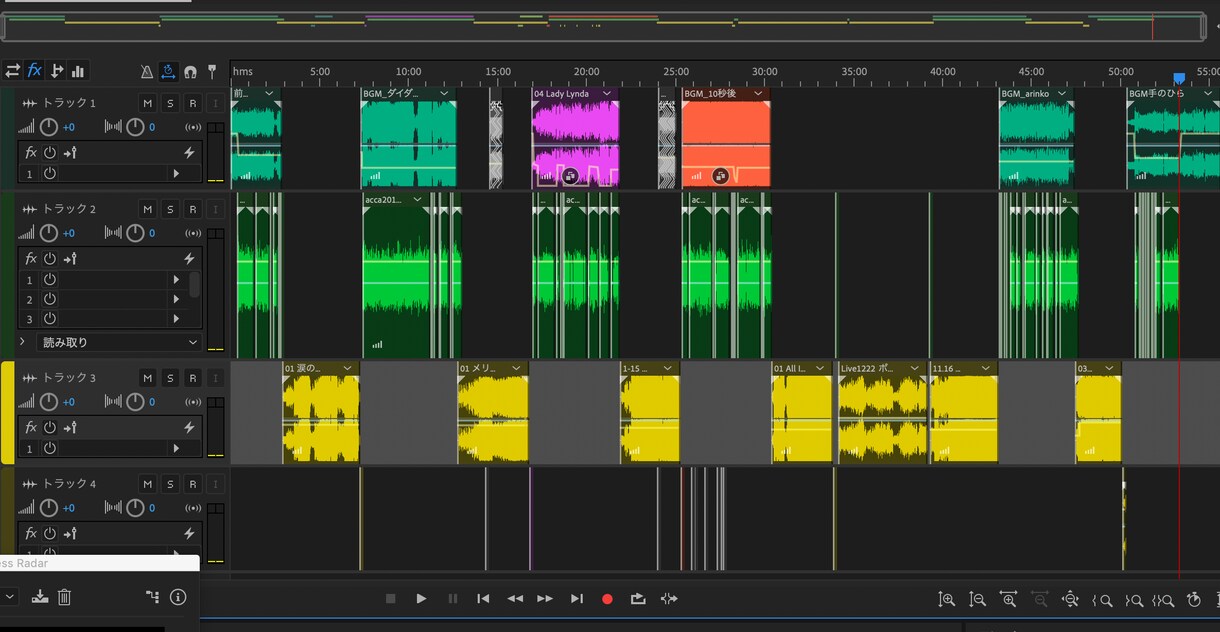
Task: Mute トラック 2
Action: [148, 209]
